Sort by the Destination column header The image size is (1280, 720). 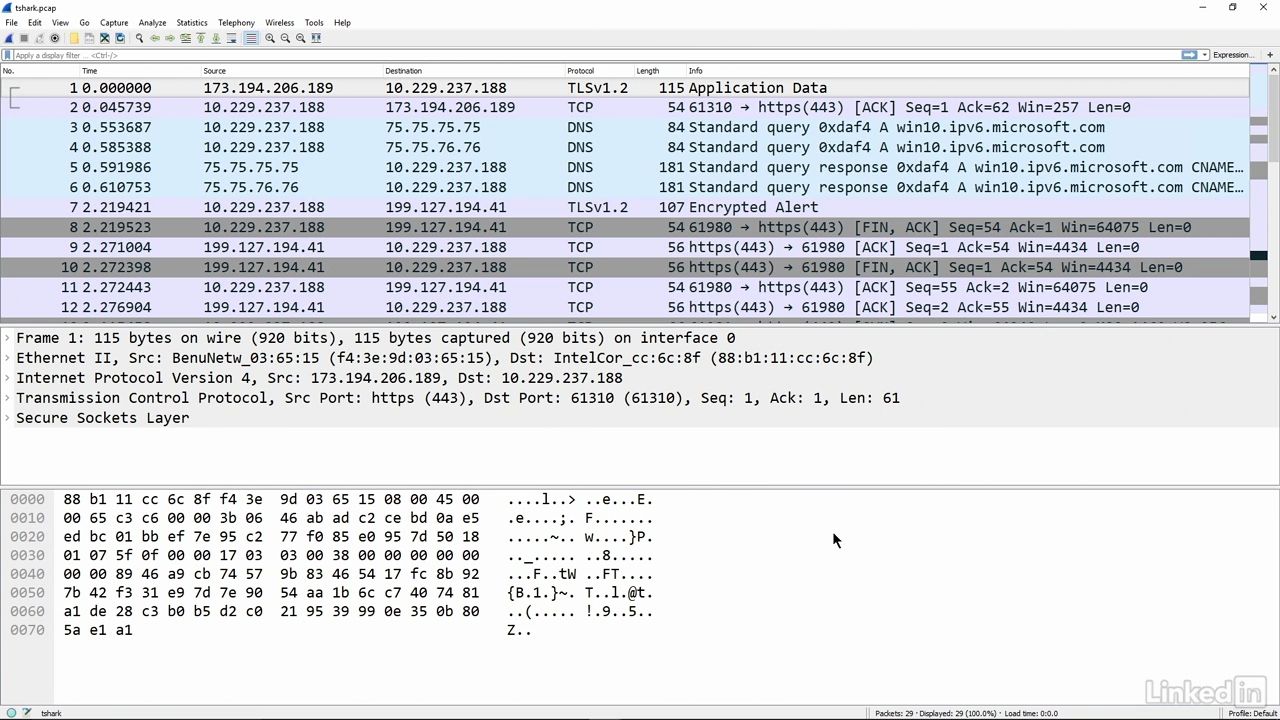(x=474, y=71)
